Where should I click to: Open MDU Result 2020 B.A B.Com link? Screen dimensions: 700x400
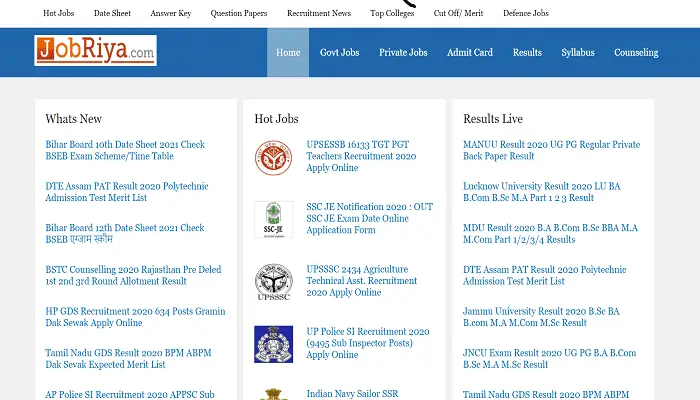pyautogui.click(x=550, y=233)
